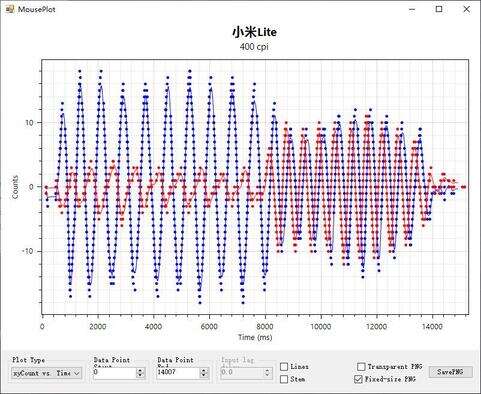Click the 14000 tick label on time axis
The image size is (481, 394).
click(x=432, y=326)
